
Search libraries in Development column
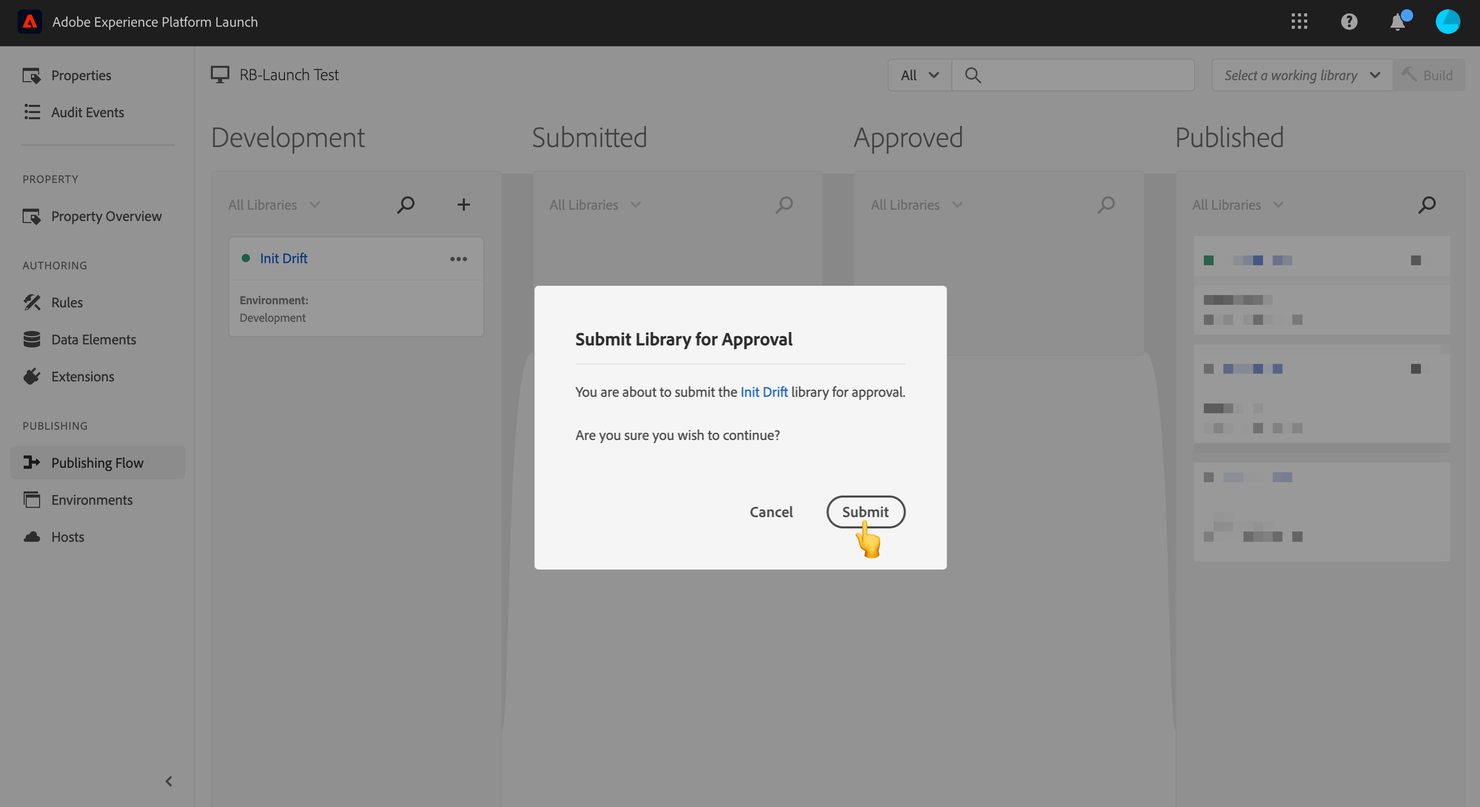pos(406,205)
